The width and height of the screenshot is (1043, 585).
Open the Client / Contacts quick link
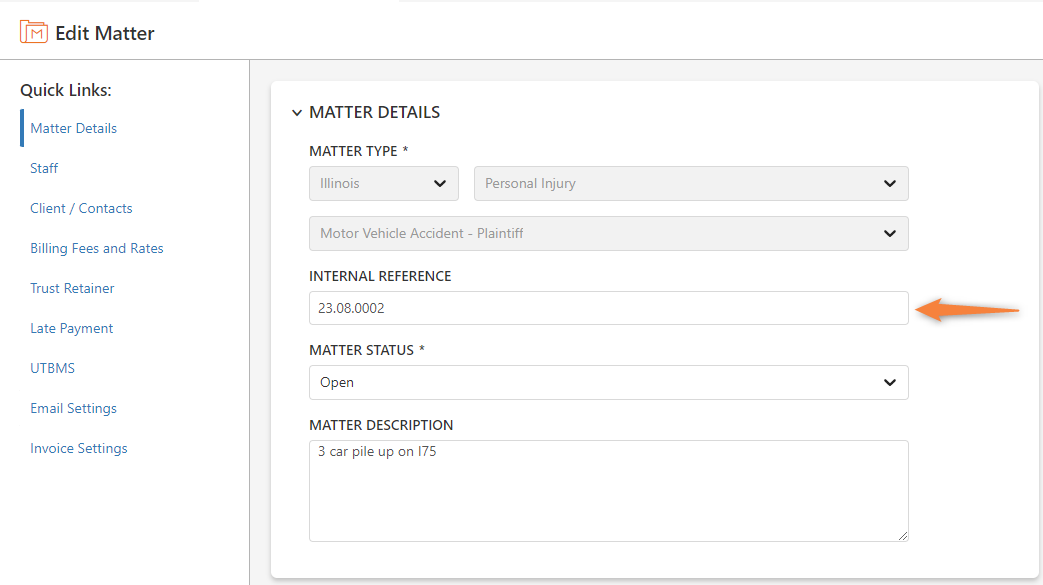tap(81, 208)
